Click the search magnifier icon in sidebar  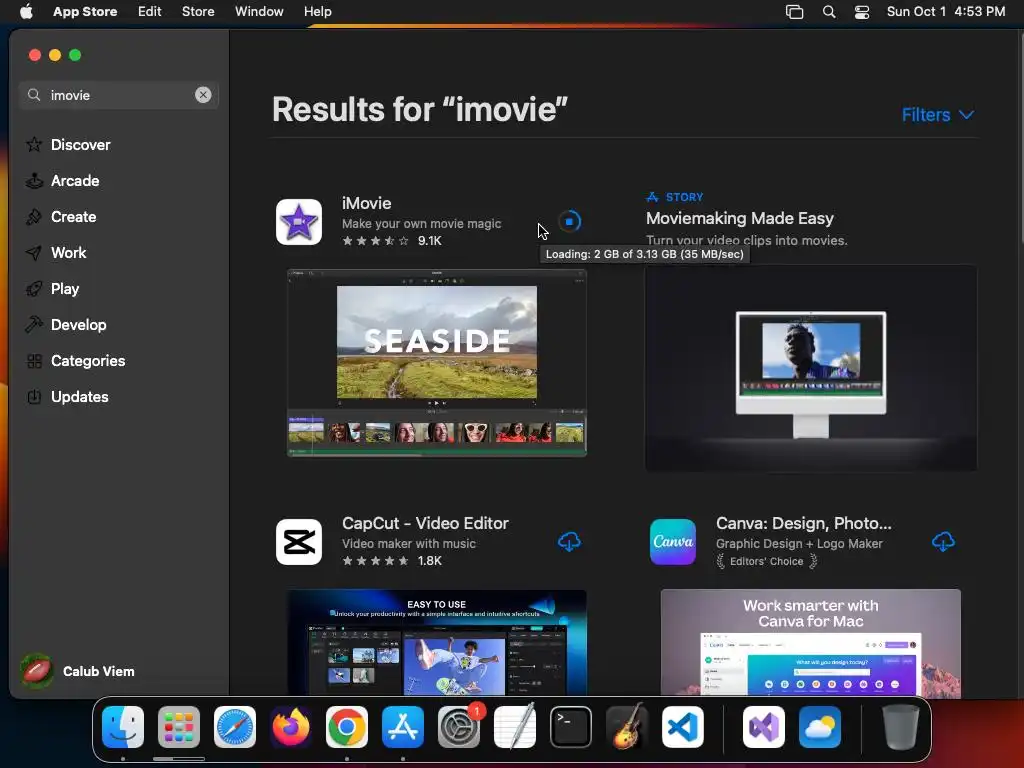click(x=34, y=95)
